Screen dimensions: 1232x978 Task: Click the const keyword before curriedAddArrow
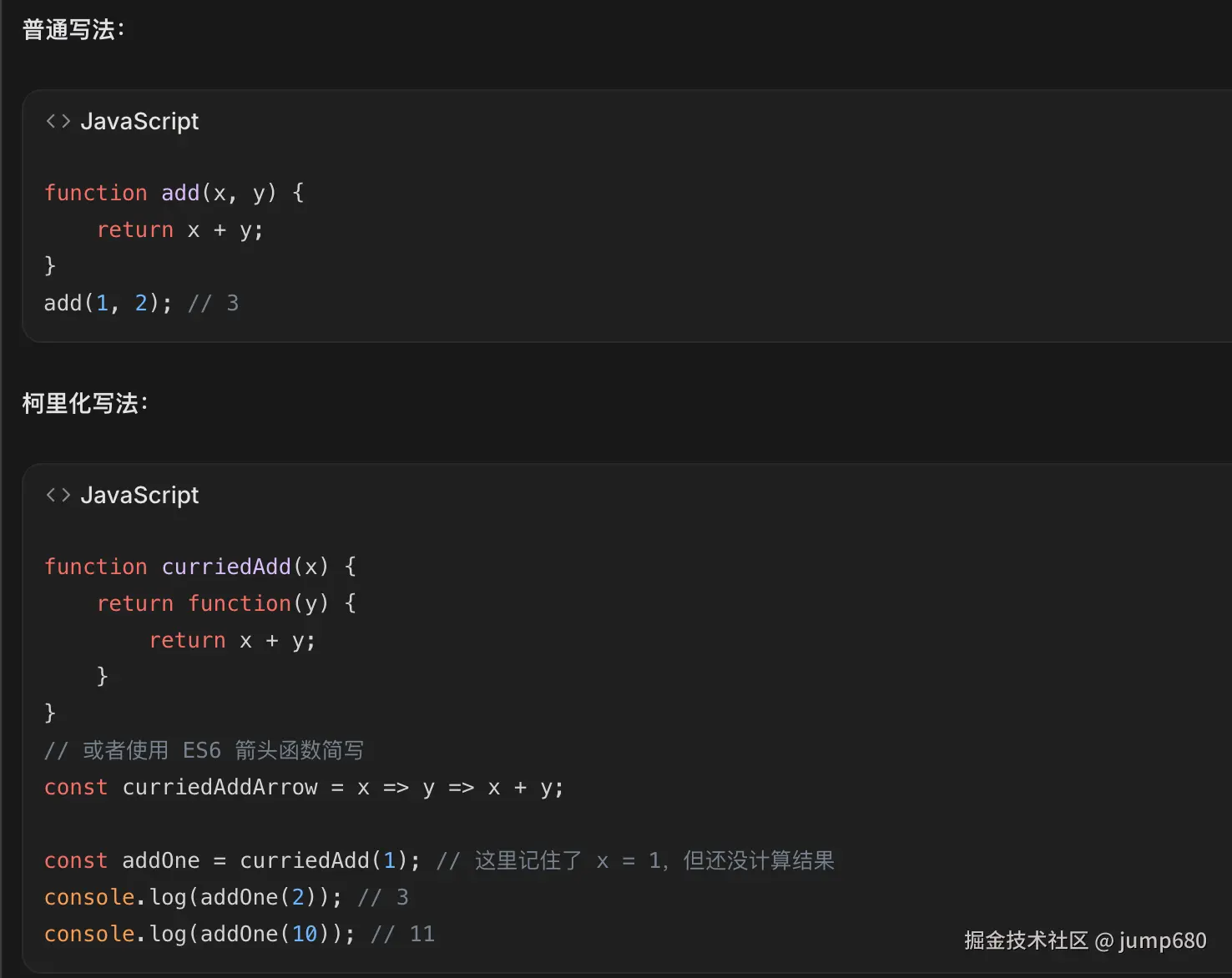[x=76, y=787]
